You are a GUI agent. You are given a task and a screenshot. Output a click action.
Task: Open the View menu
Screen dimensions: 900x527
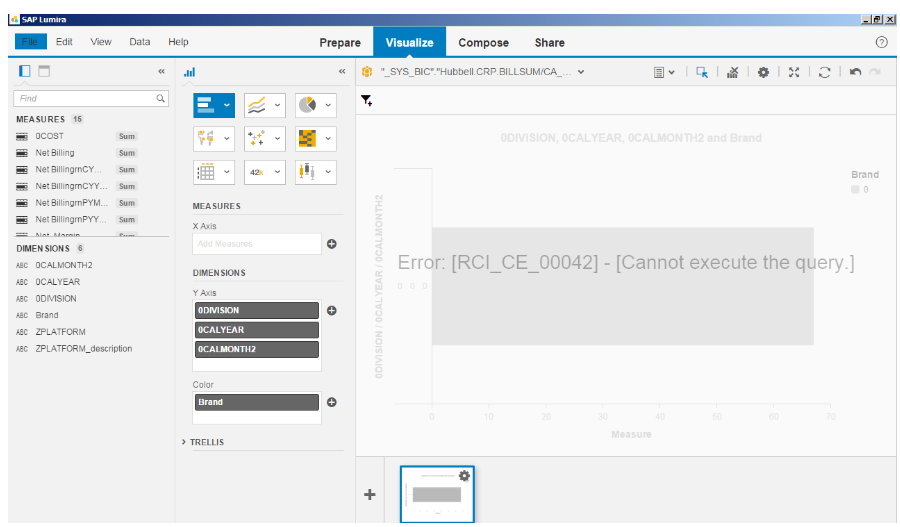click(x=101, y=42)
